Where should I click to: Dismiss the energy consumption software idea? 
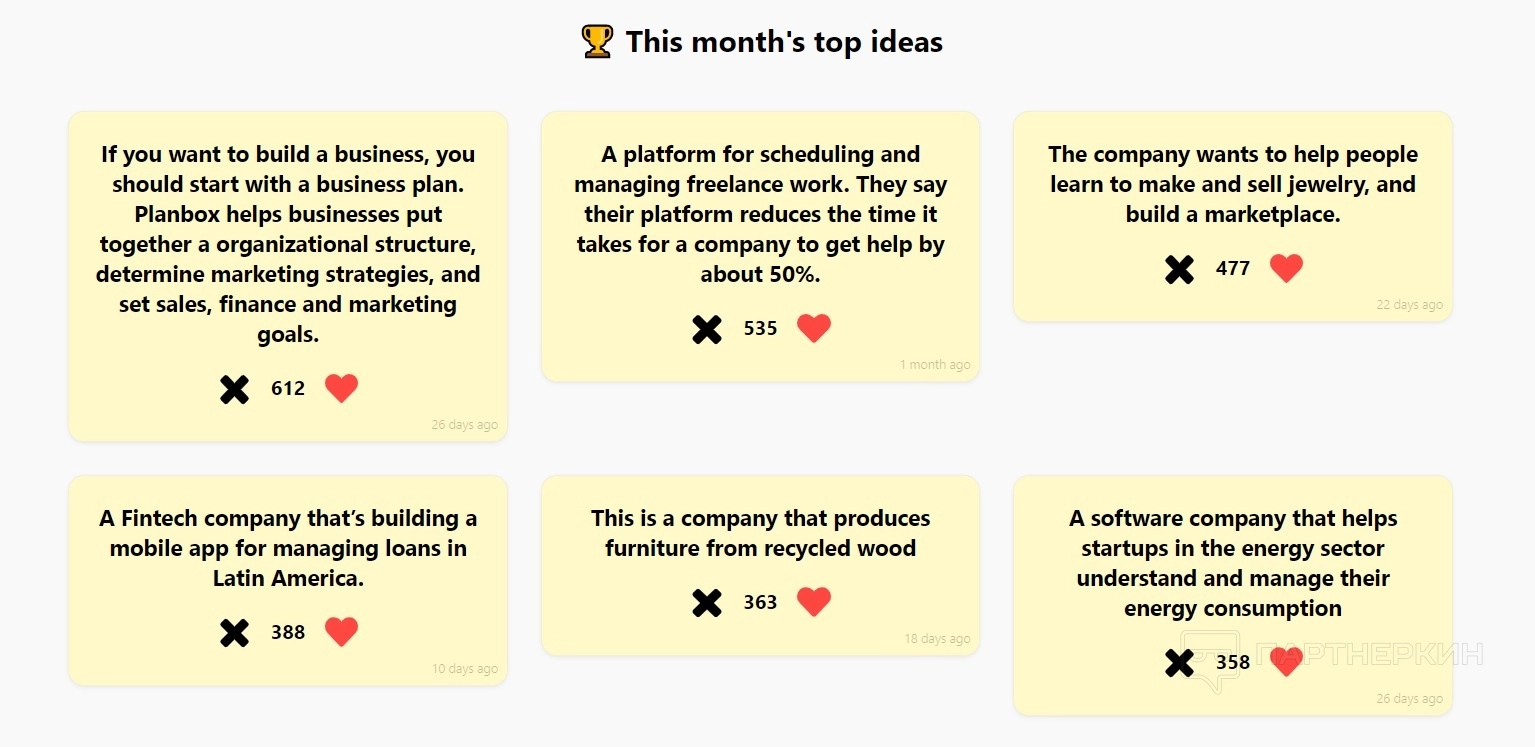tap(1179, 663)
